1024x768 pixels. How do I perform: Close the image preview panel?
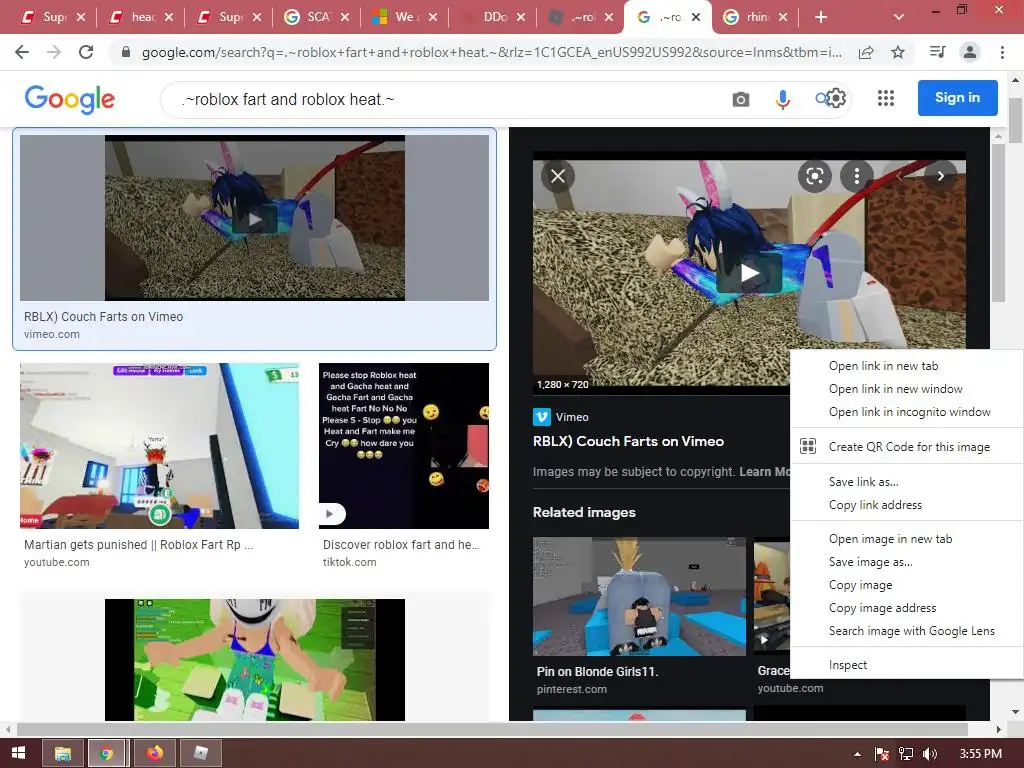[x=558, y=176]
